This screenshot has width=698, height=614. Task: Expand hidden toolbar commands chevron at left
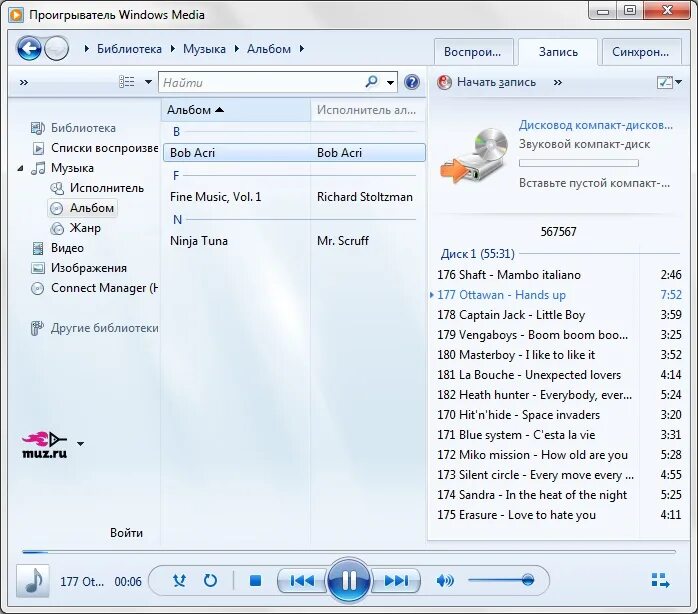[x=24, y=82]
